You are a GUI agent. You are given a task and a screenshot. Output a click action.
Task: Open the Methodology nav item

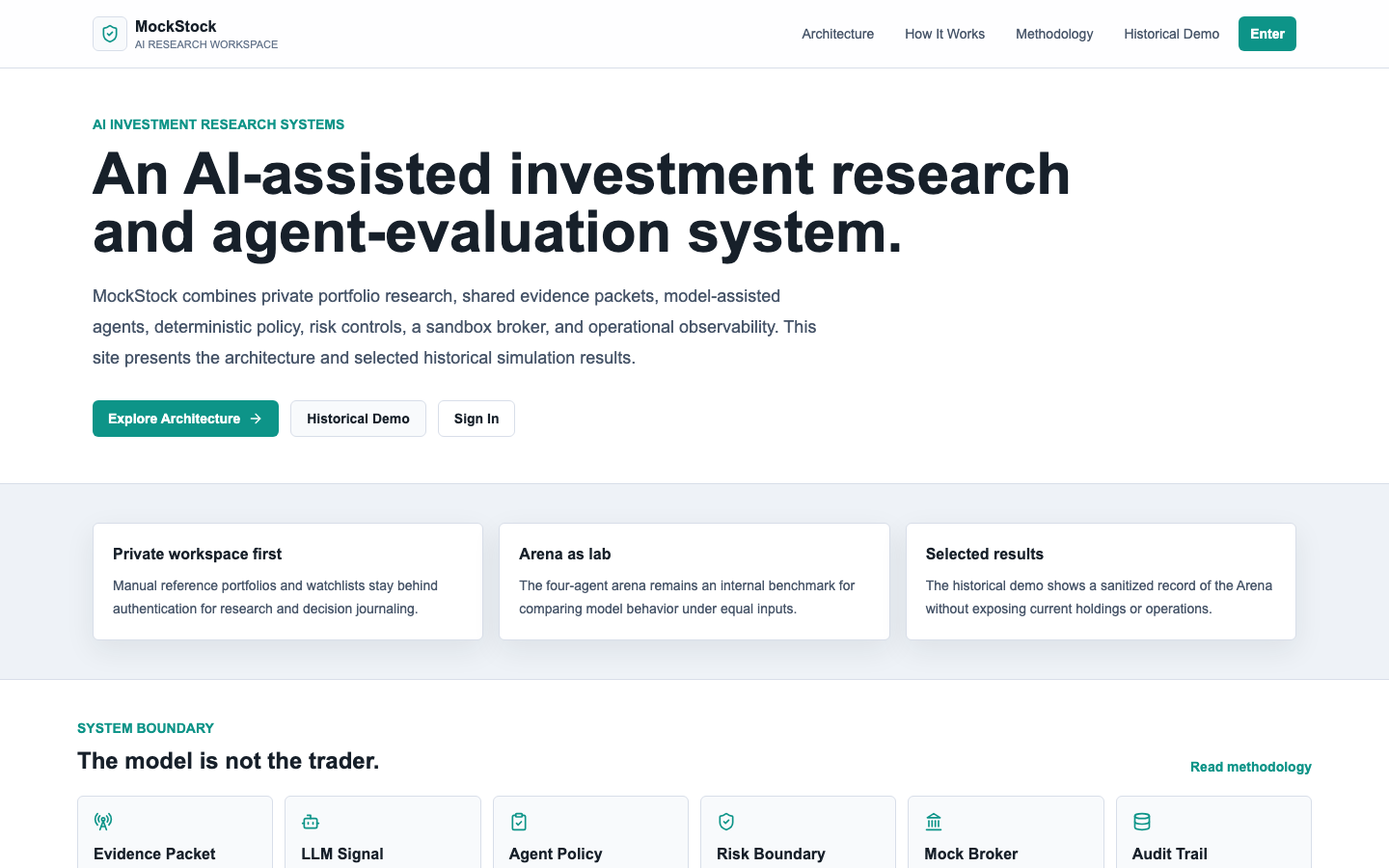point(1054,34)
